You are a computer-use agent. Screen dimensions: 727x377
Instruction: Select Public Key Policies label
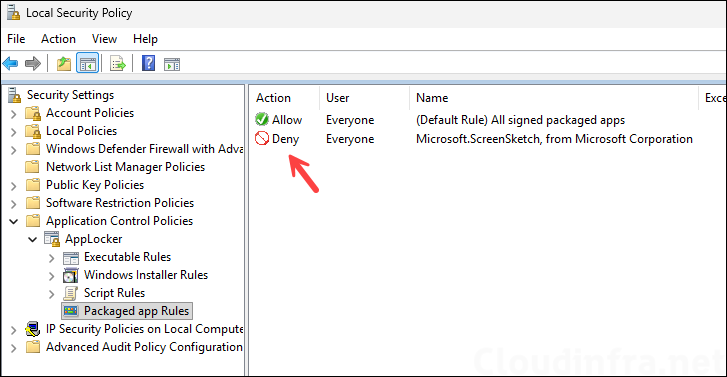click(95, 185)
